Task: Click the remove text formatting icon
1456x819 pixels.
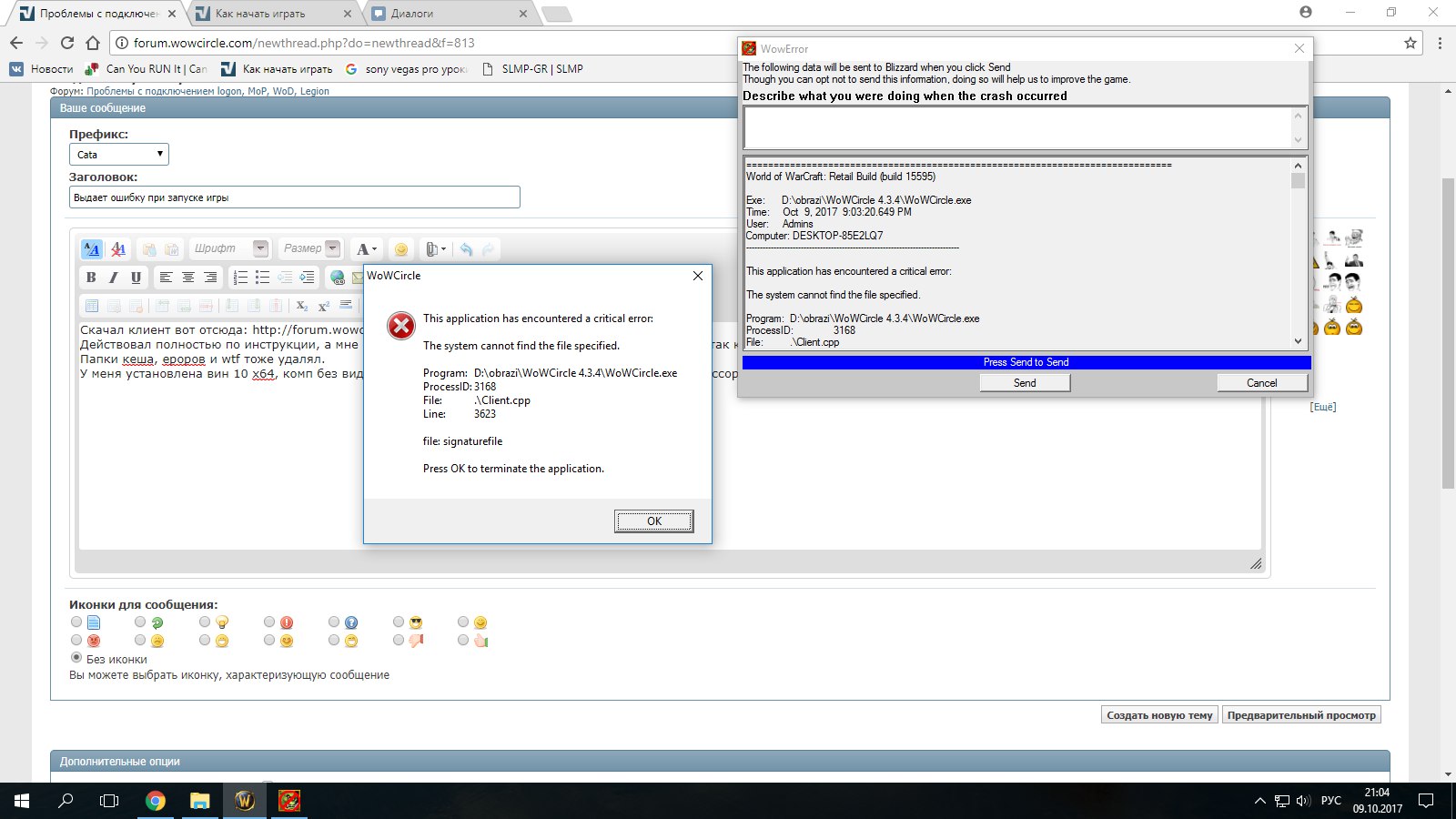Action: (118, 249)
